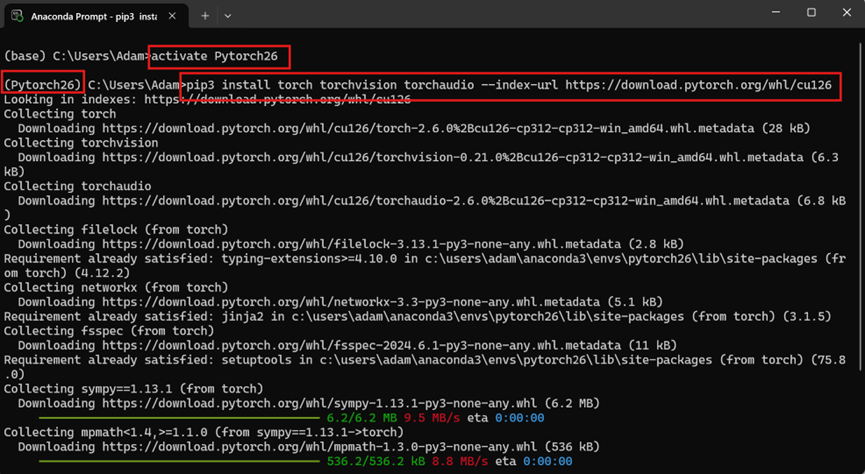Close the terminal window

[x=847, y=12]
